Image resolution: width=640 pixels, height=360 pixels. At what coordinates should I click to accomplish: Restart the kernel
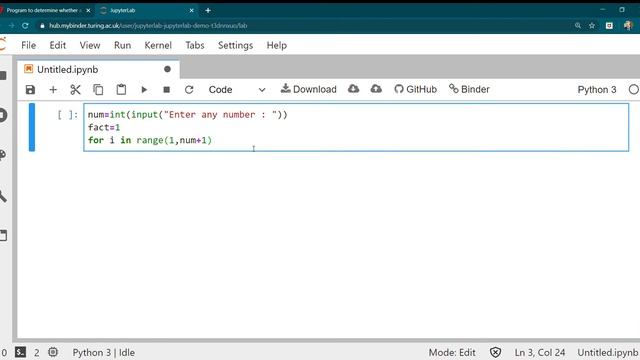pos(189,89)
